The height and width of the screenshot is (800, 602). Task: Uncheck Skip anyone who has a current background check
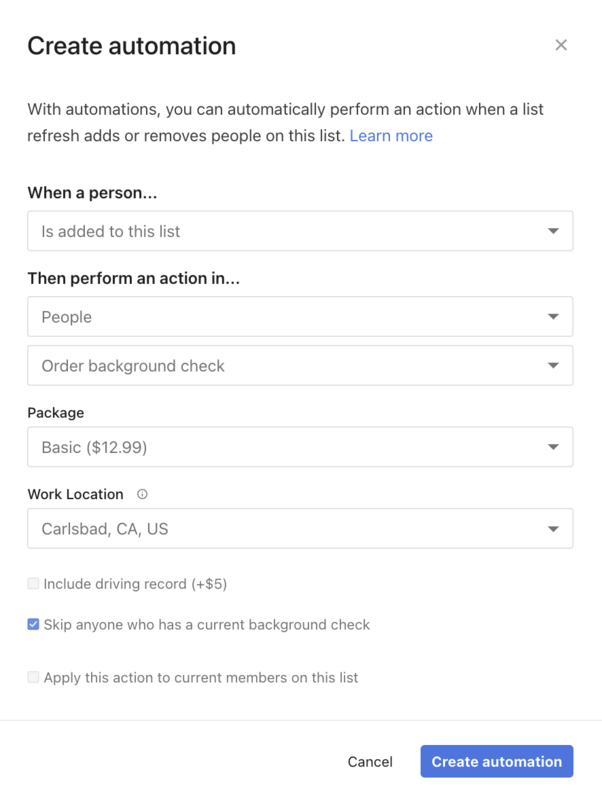tap(34, 624)
